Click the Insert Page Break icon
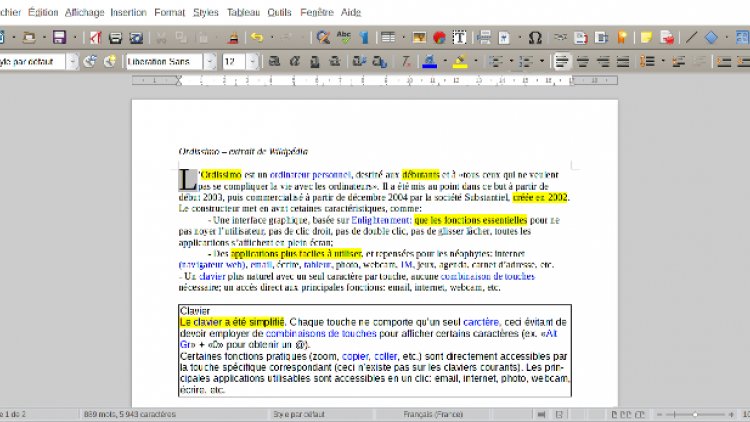 [x=484, y=37]
